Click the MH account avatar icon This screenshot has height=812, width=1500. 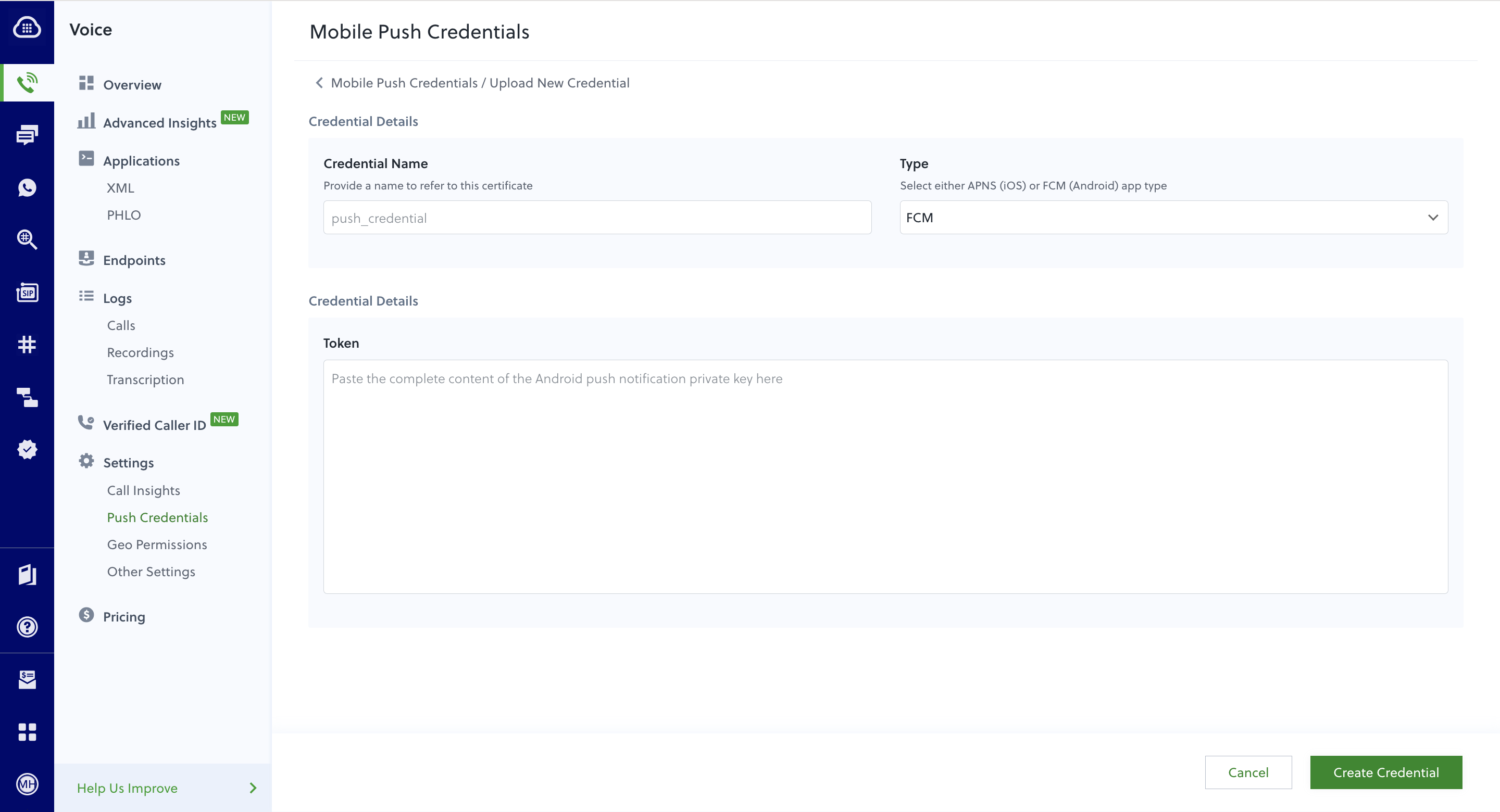click(27, 784)
